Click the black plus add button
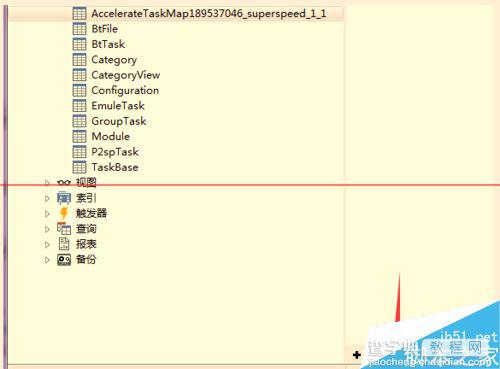Image resolution: width=500 pixels, height=369 pixels. [357, 355]
